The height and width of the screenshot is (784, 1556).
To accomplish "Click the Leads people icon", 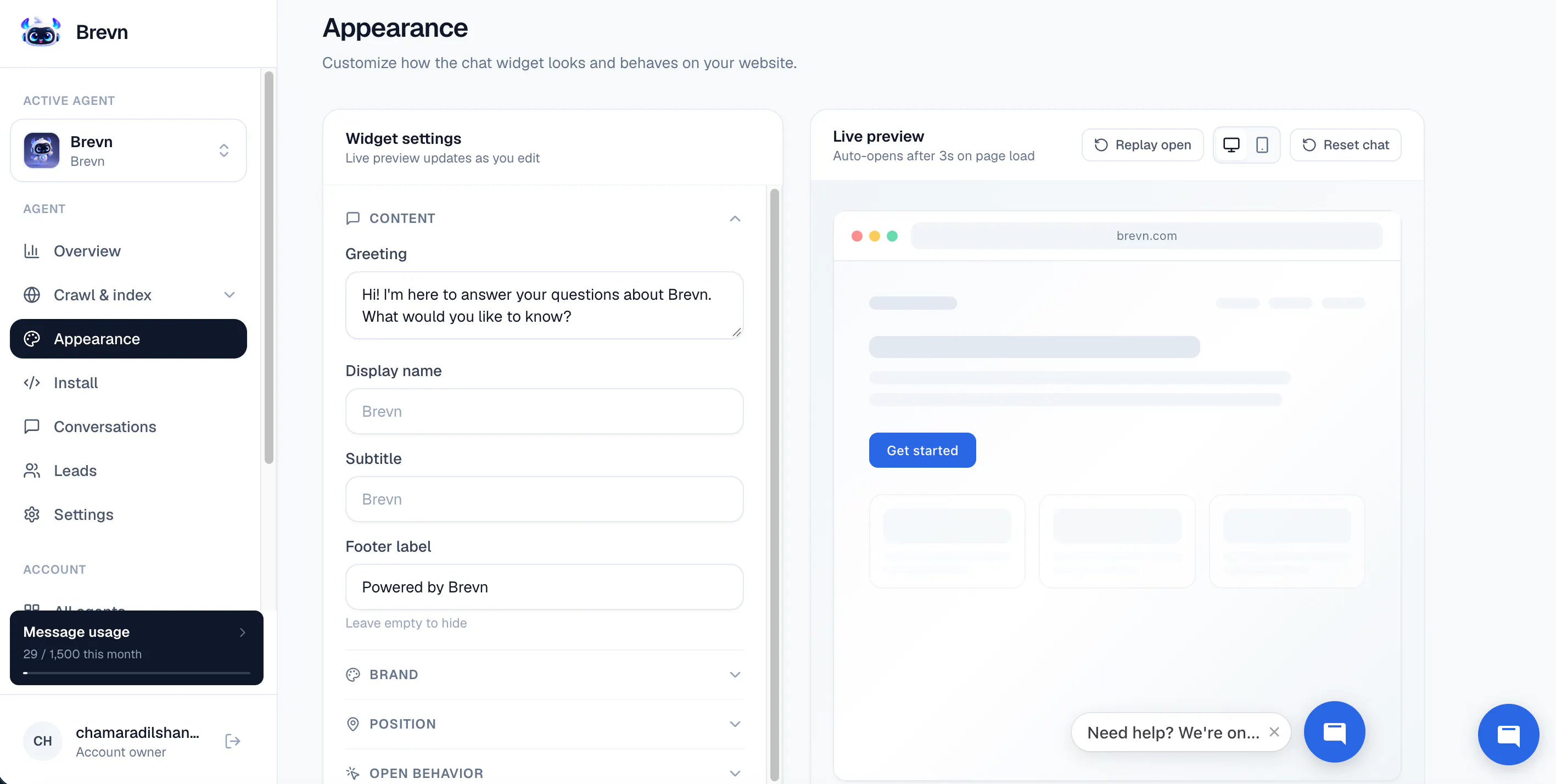I will (x=31, y=471).
